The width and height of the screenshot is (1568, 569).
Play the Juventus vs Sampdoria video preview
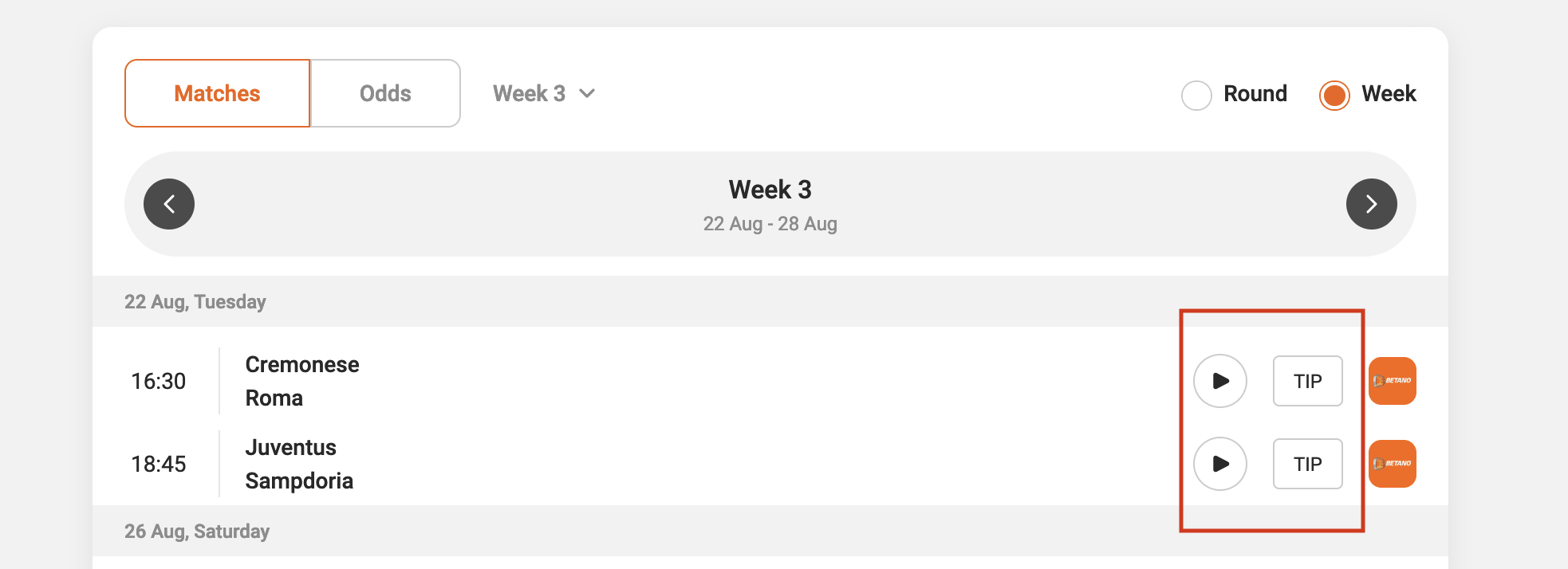click(x=1219, y=464)
